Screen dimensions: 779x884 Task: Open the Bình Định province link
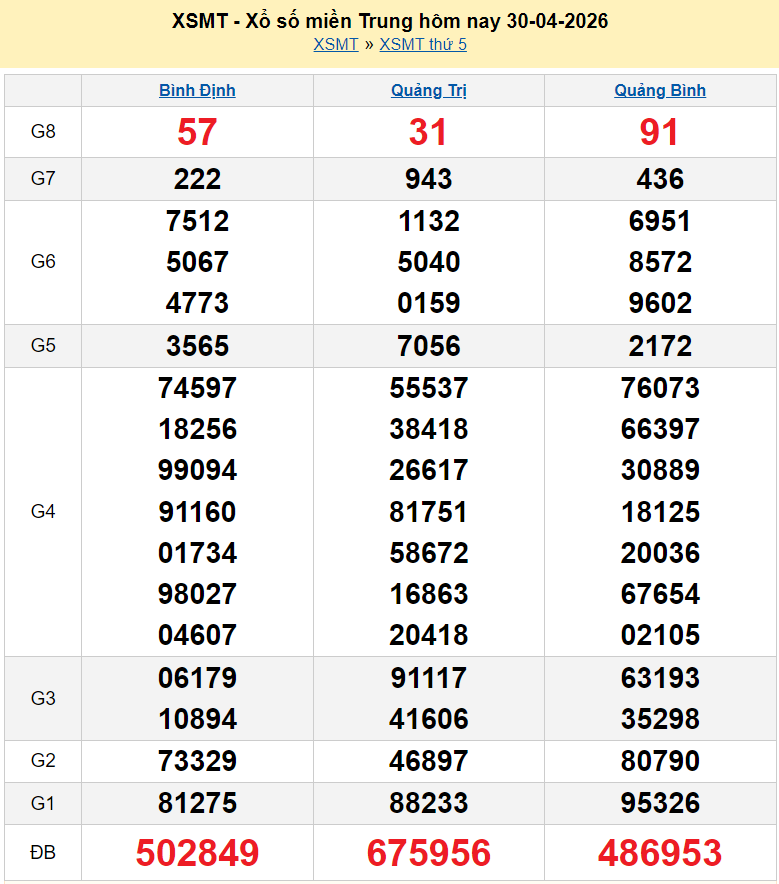coord(197,90)
